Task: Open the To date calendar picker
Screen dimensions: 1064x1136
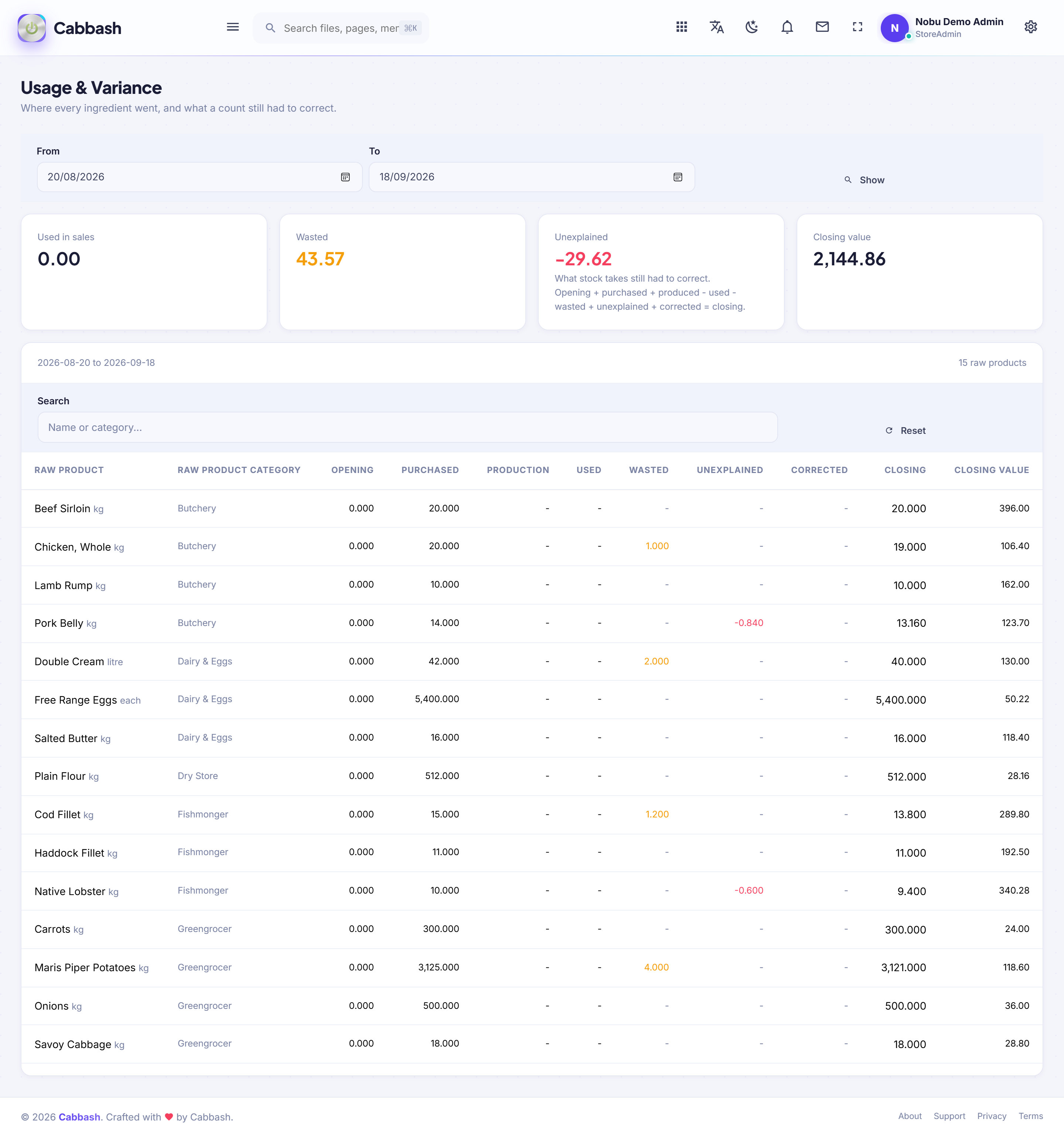Action: pyautogui.click(x=678, y=177)
